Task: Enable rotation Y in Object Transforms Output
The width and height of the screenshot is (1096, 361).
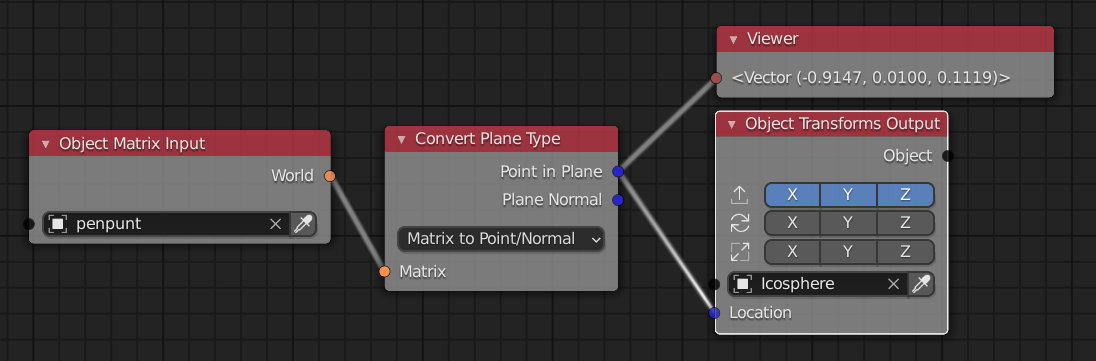Action: tap(848, 223)
